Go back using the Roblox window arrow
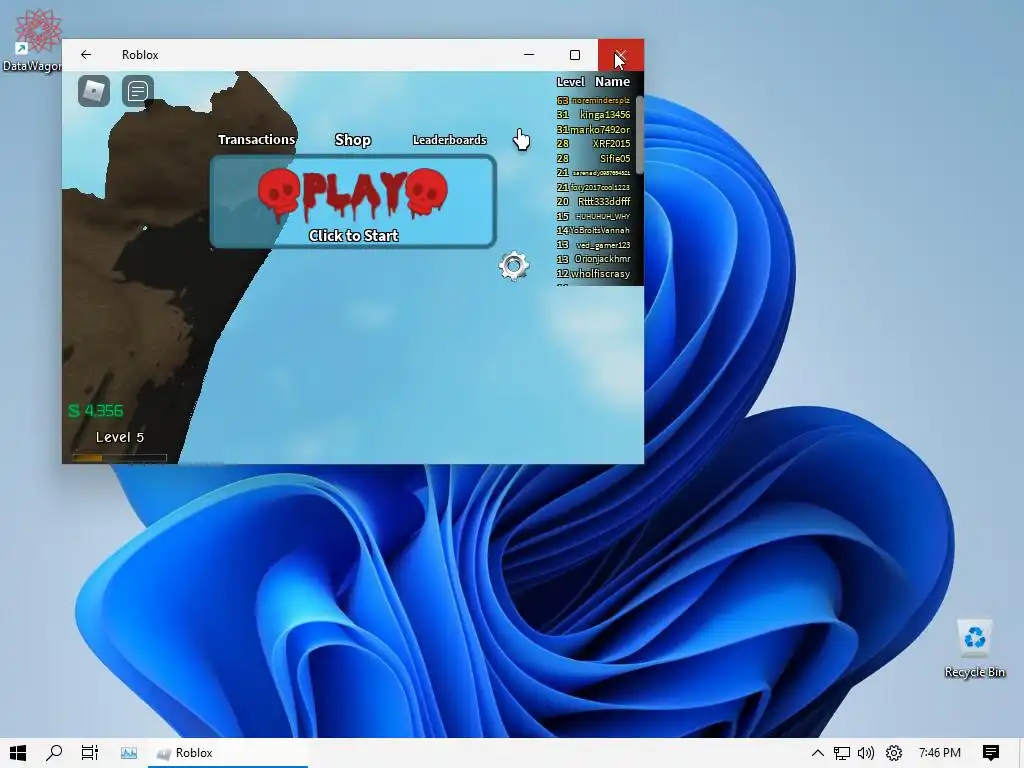Viewport: 1024px width, 768px height. pyautogui.click(x=86, y=55)
